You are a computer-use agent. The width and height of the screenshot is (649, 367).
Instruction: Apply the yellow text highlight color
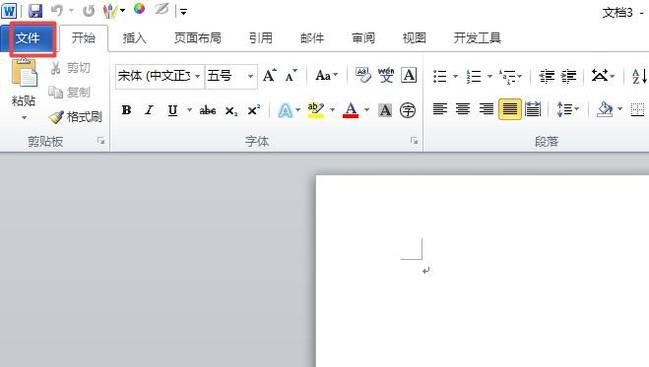[x=316, y=110]
